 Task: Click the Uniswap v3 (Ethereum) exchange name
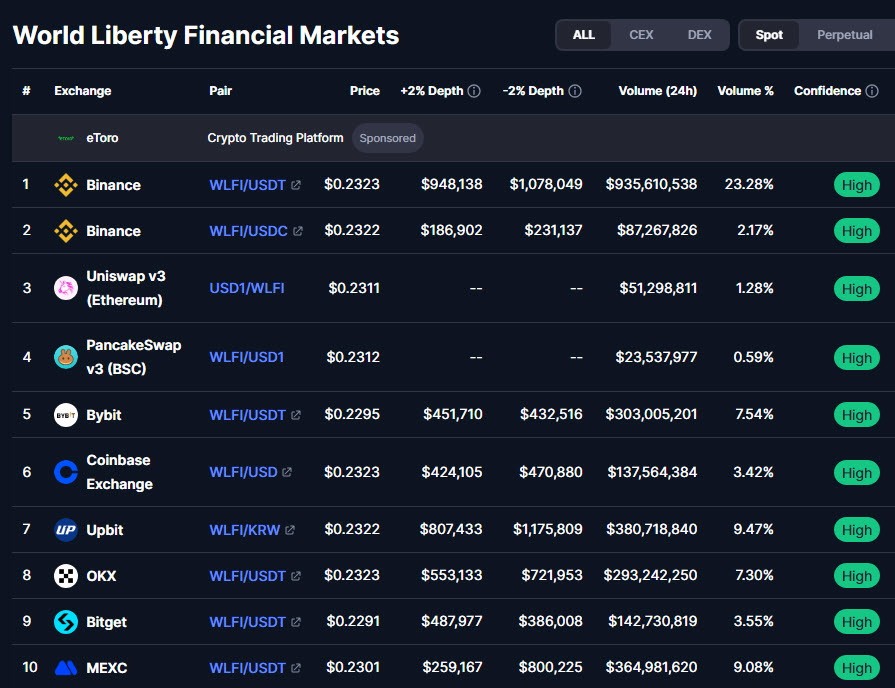pos(126,288)
